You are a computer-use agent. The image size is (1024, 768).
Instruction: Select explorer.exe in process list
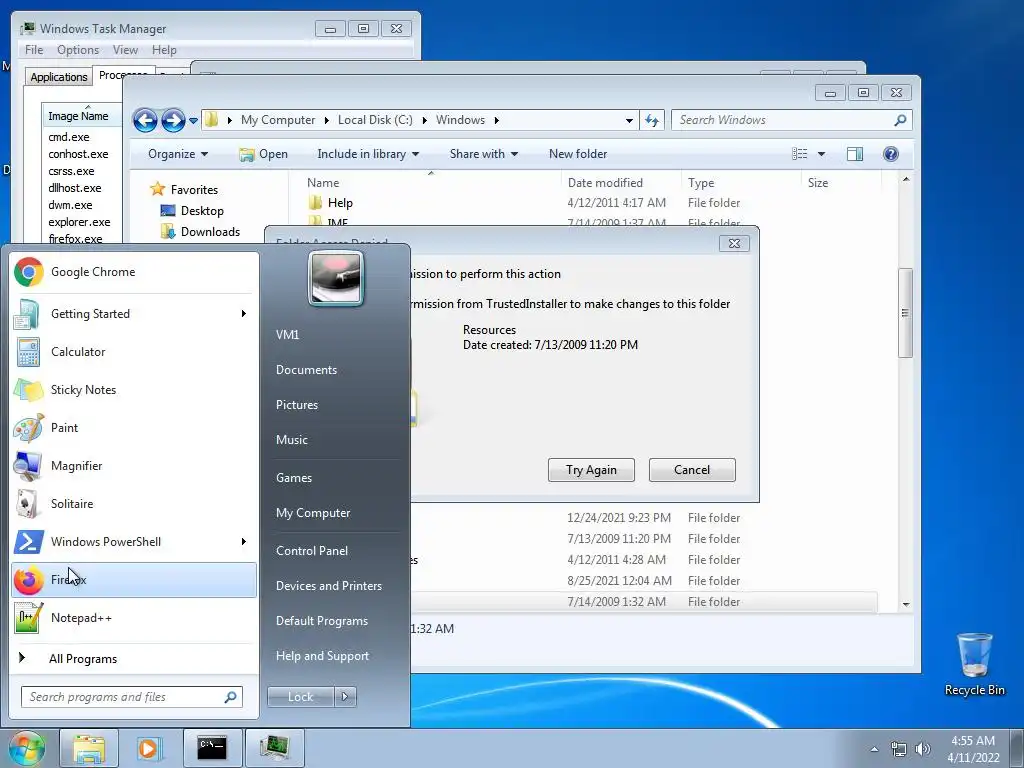tap(79, 222)
